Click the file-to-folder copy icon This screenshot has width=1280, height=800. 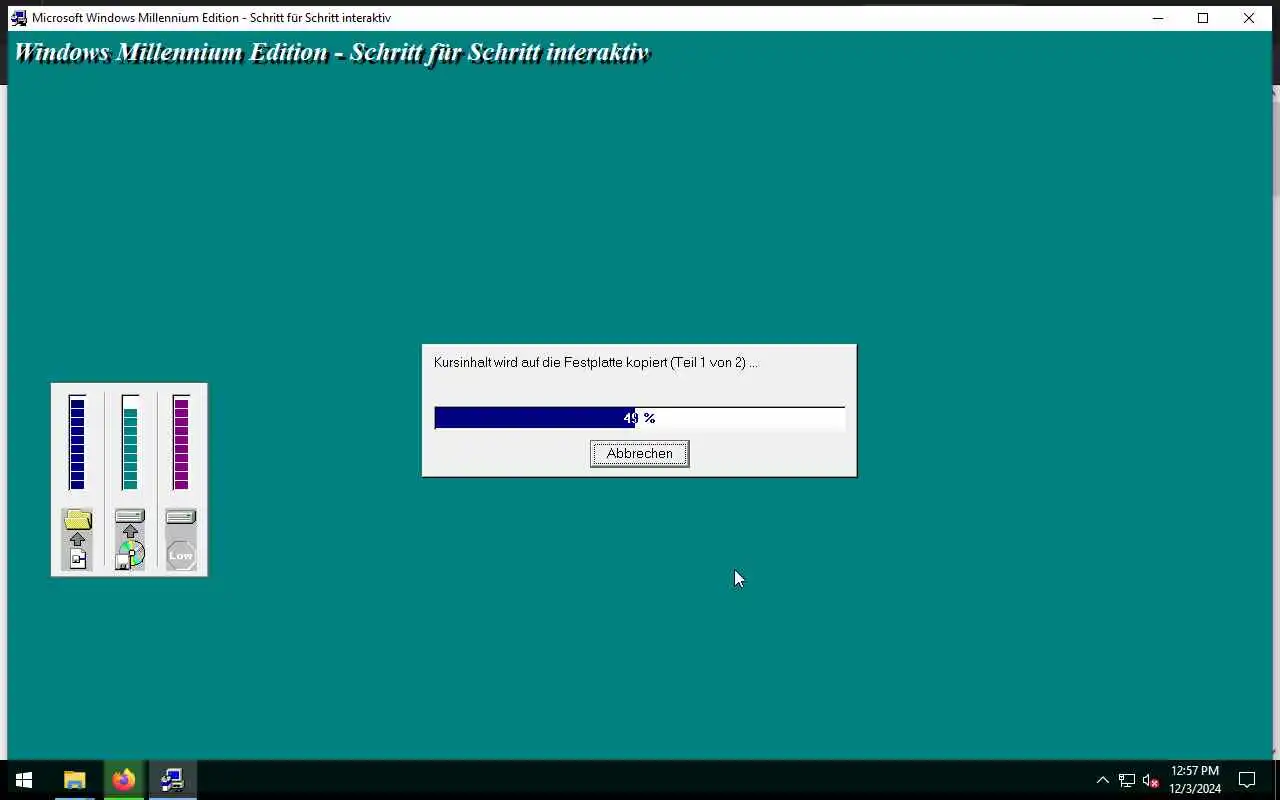click(x=77, y=539)
